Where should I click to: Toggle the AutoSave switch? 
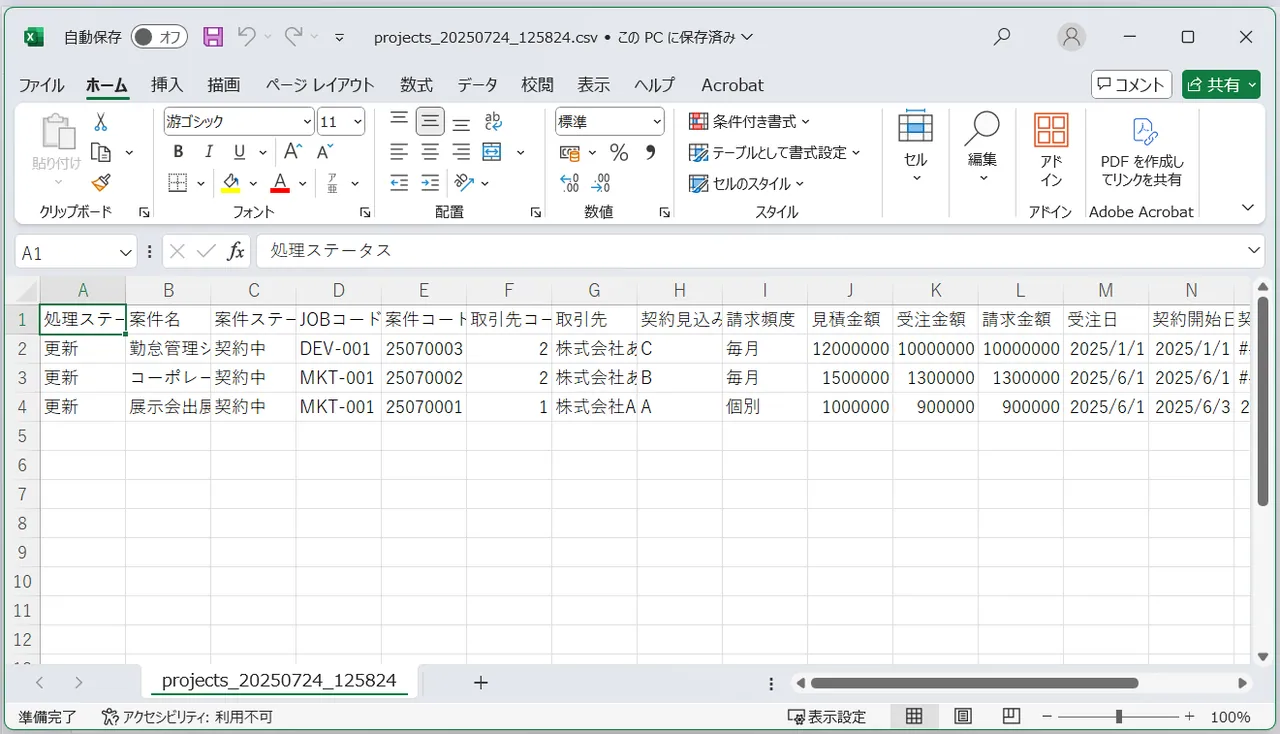click(159, 37)
